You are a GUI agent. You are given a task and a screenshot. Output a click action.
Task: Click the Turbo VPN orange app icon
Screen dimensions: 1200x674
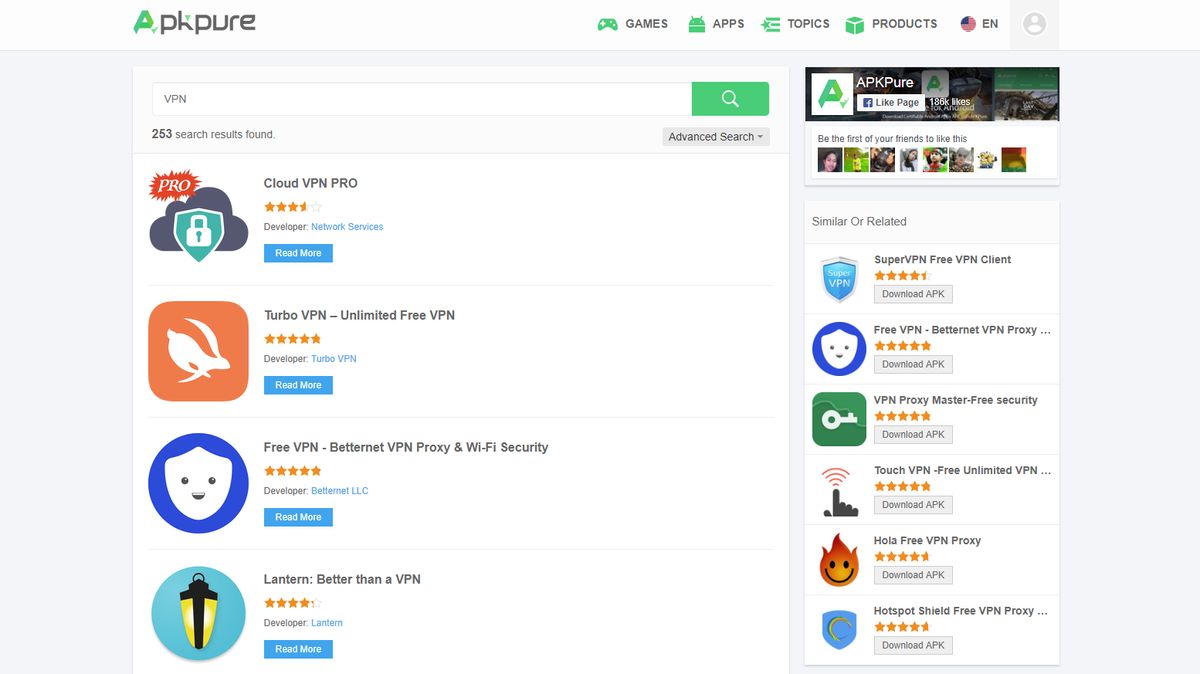pos(198,351)
